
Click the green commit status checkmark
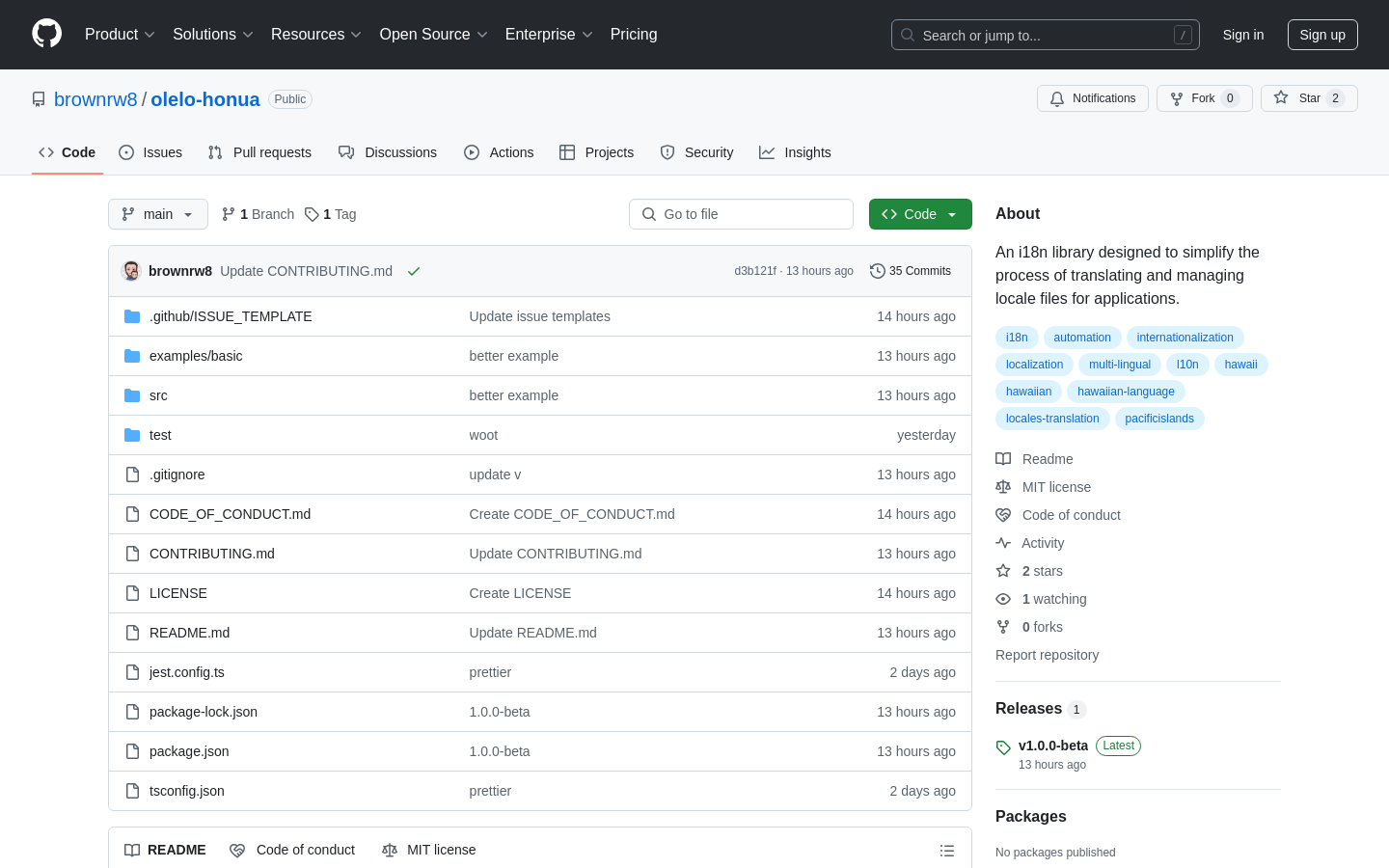tap(414, 271)
